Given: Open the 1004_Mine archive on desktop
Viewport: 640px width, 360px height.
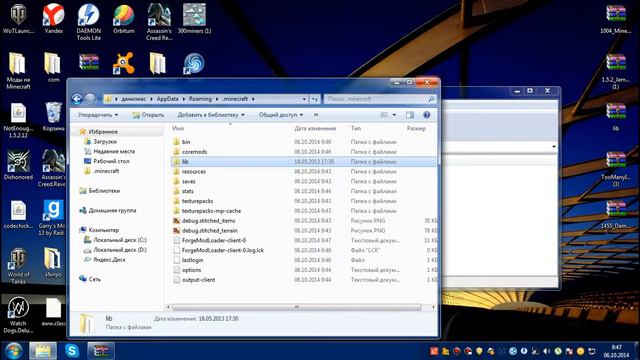Looking at the screenshot, I should (x=616, y=18).
